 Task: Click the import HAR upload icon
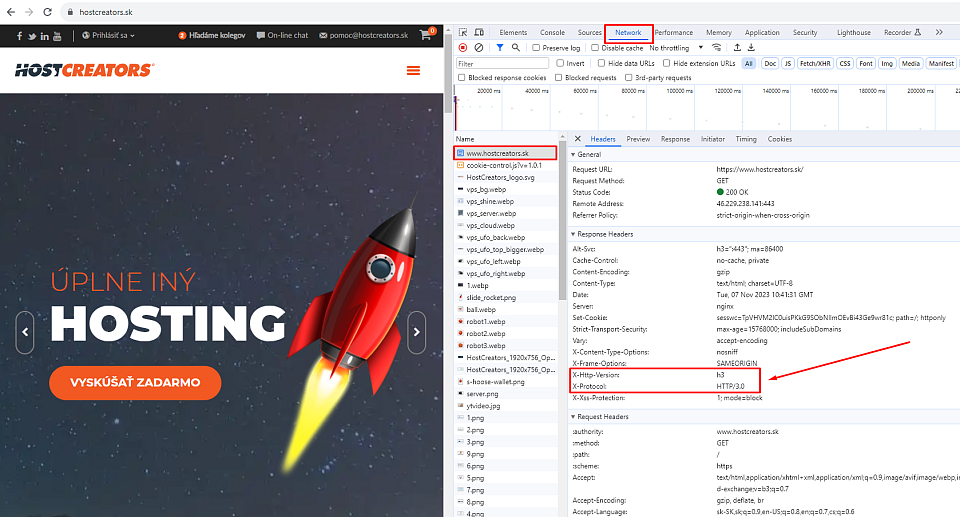pyautogui.click(x=737, y=47)
